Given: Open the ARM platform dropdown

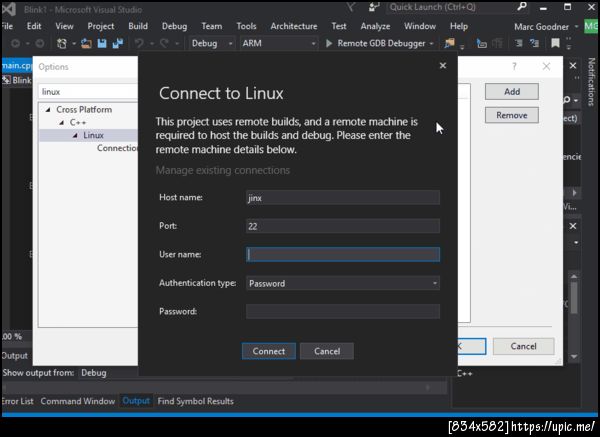Looking at the screenshot, I should tap(279, 44).
